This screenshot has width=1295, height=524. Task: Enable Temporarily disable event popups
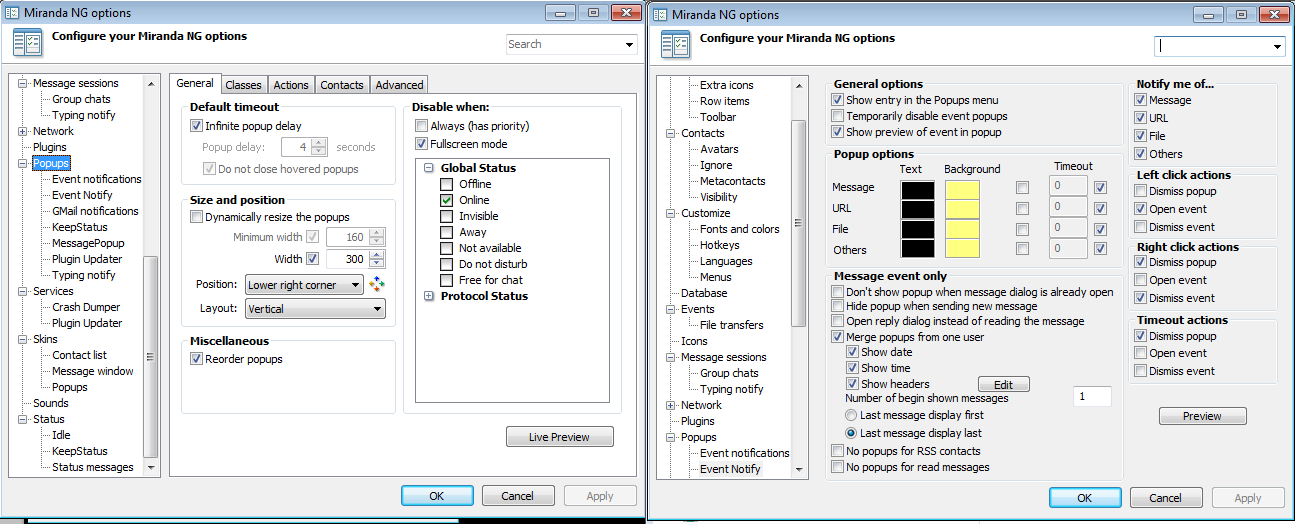click(838, 116)
